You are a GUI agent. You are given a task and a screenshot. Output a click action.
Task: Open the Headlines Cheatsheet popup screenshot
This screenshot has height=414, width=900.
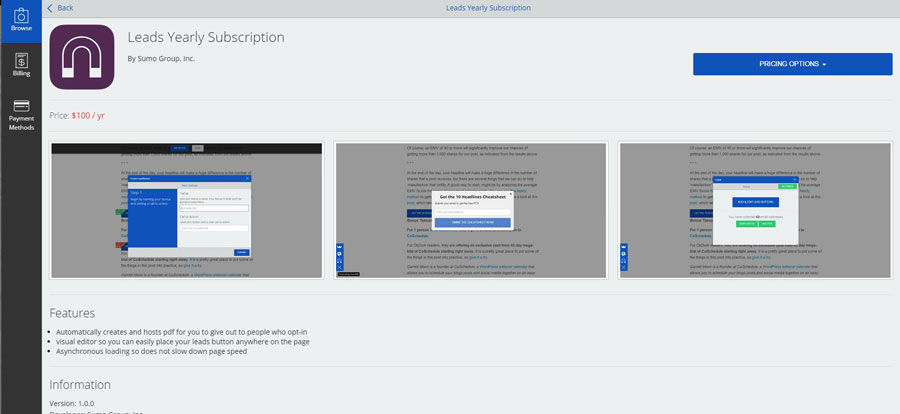tap(471, 210)
